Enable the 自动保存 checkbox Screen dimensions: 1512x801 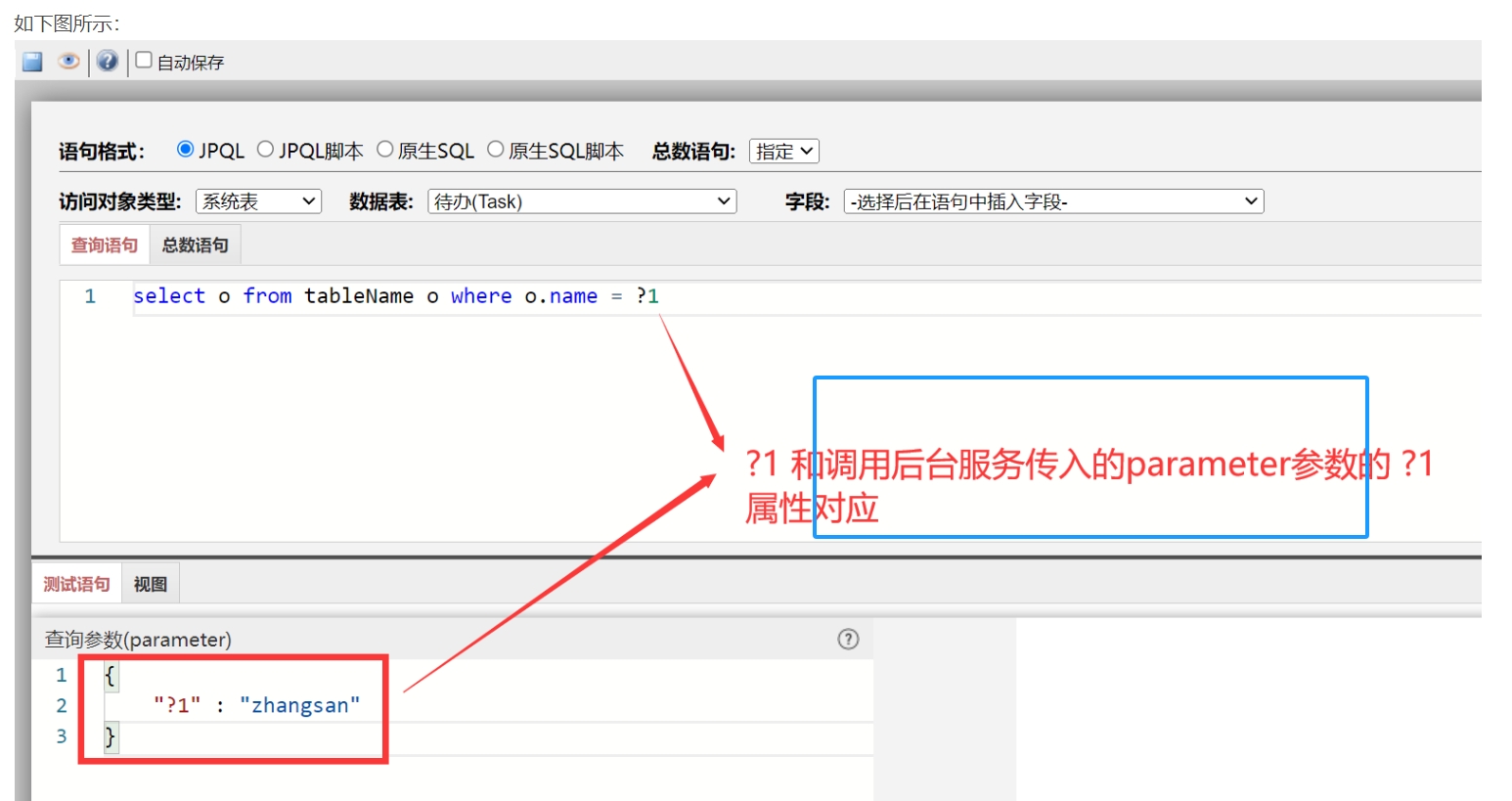click(x=143, y=59)
